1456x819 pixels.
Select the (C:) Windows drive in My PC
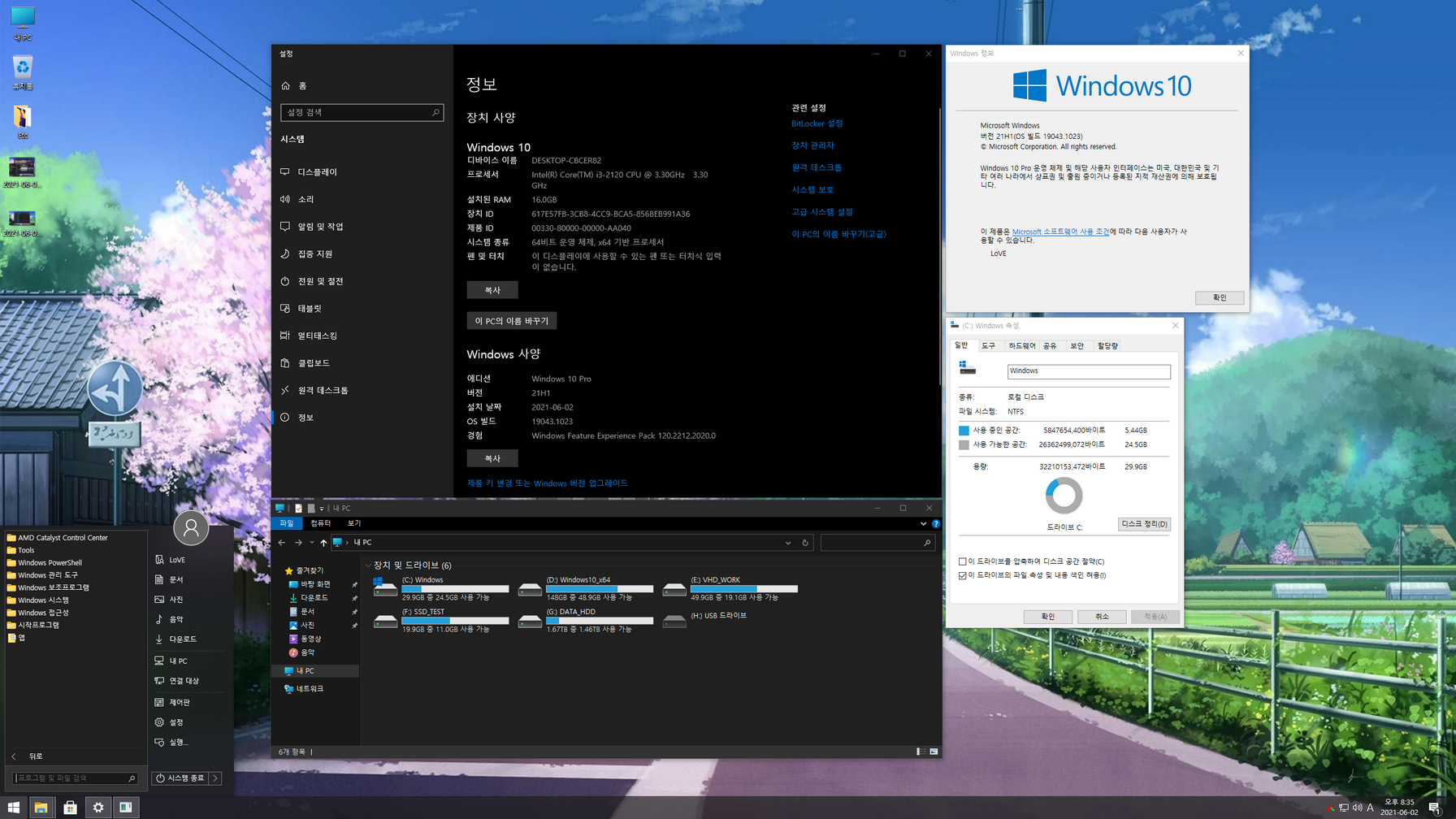441,589
